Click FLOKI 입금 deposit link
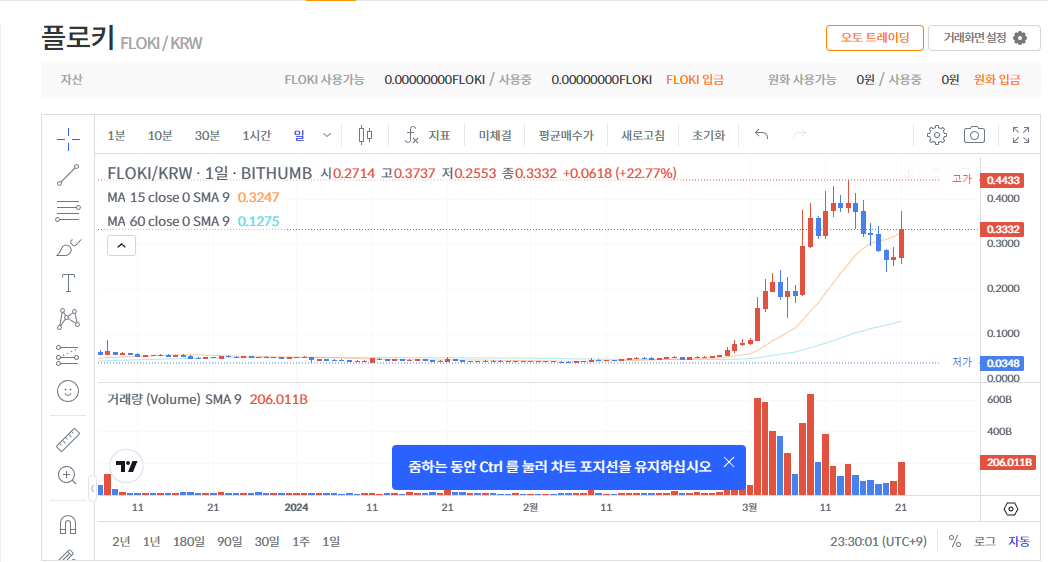Viewport: 1048px width, 562px height. click(695, 80)
